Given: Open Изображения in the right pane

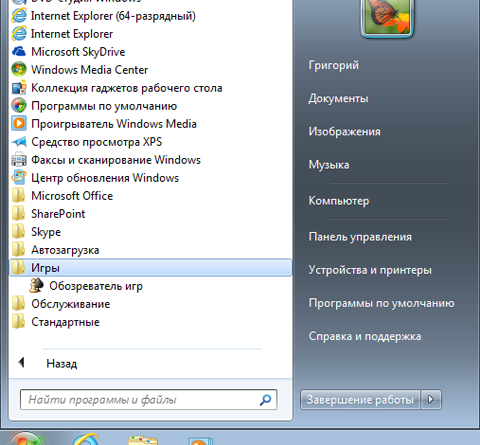Looking at the screenshot, I should (344, 131).
